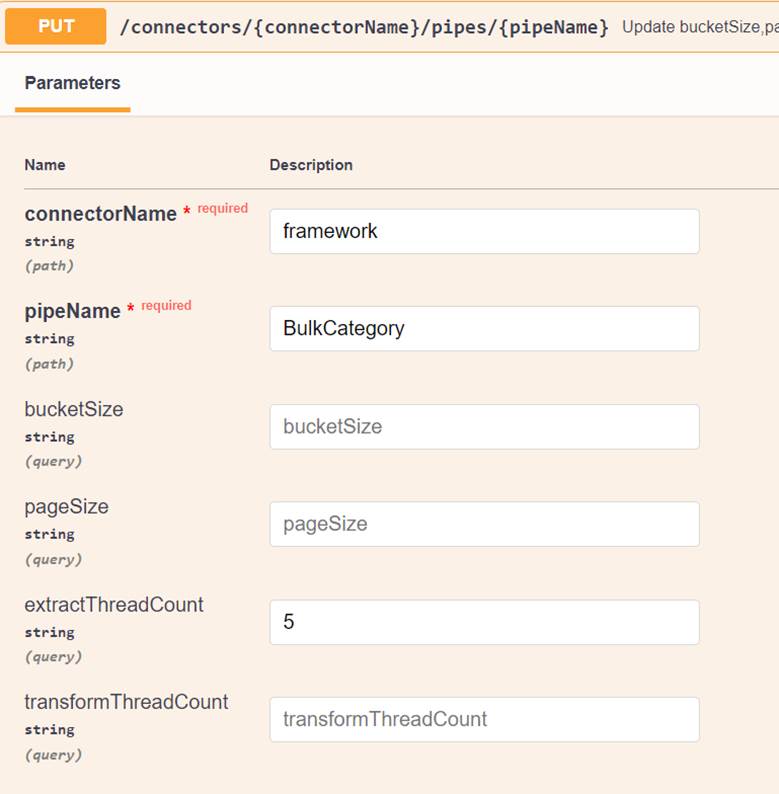
Task: Click the endpoint path /connectors/{connectorName}/pipes/{pipeName}
Action: (x=364, y=27)
